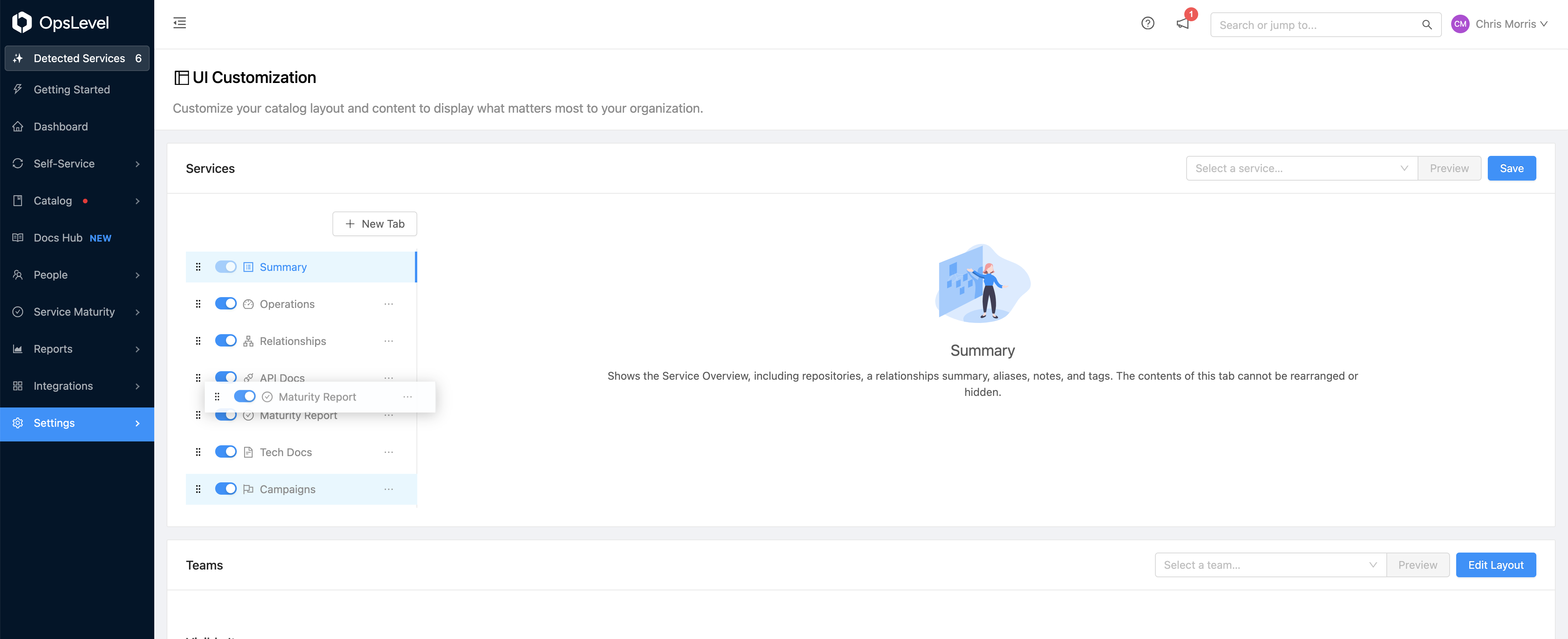Image resolution: width=1568 pixels, height=639 pixels.
Task: Click the Reports chart icon
Action: tap(18, 349)
